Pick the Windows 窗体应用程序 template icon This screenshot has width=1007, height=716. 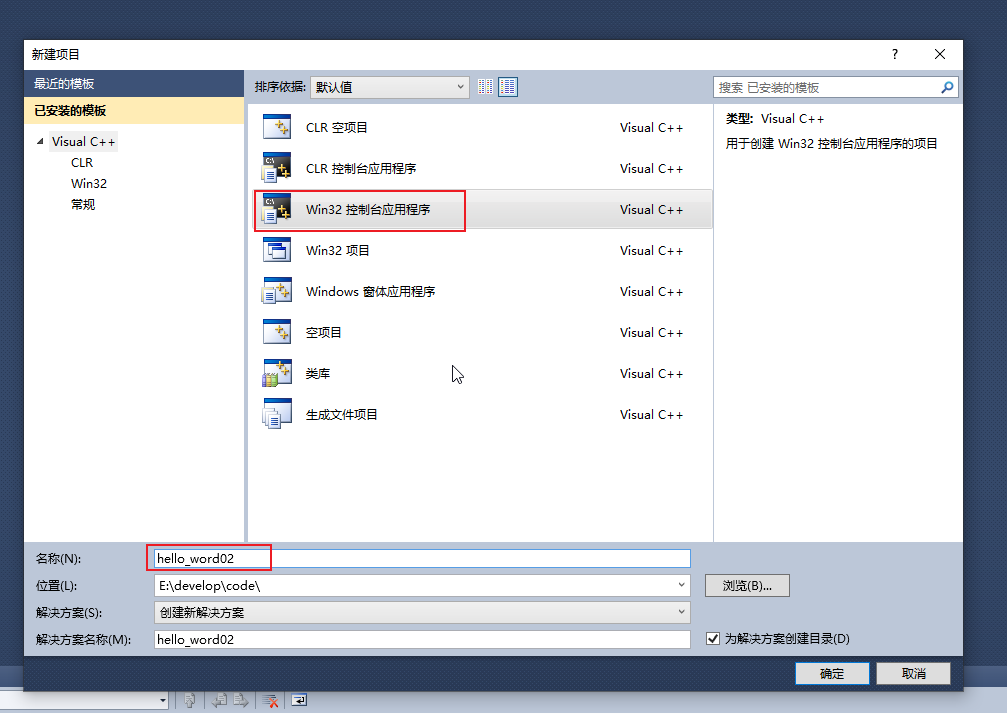277,291
